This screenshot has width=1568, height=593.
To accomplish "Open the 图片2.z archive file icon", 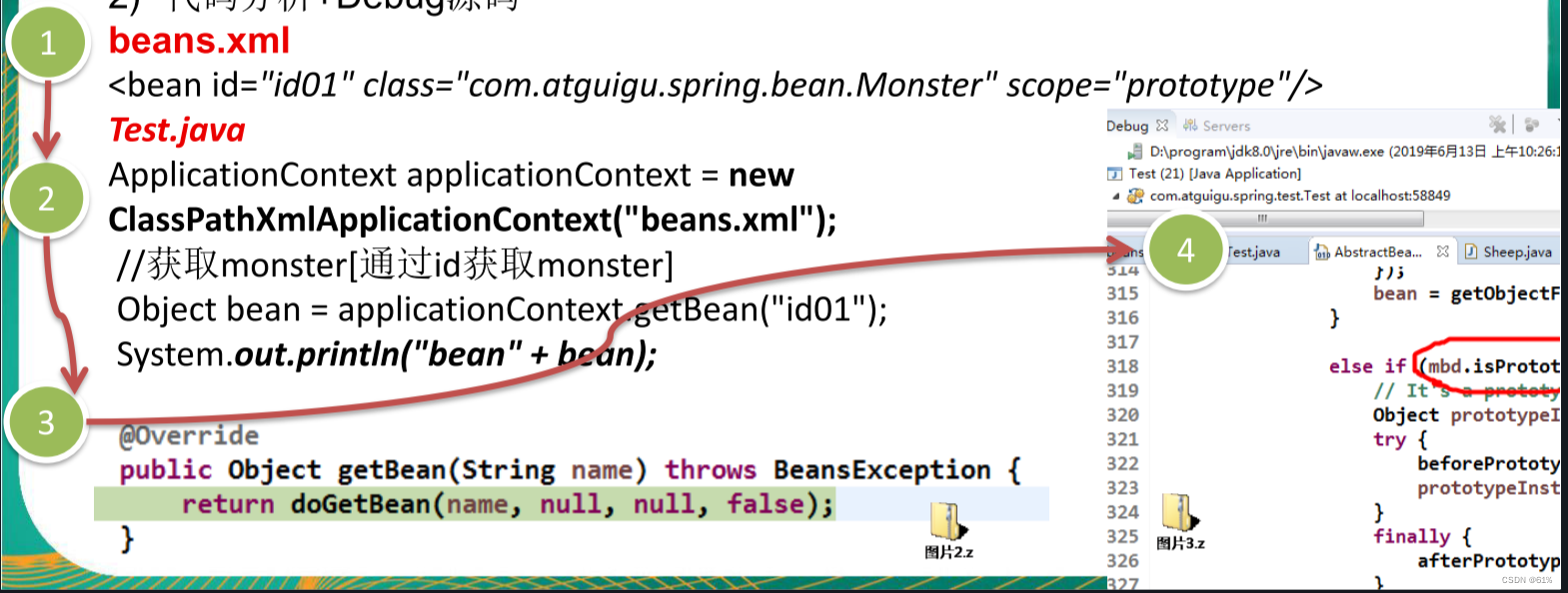I will (x=947, y=530).
